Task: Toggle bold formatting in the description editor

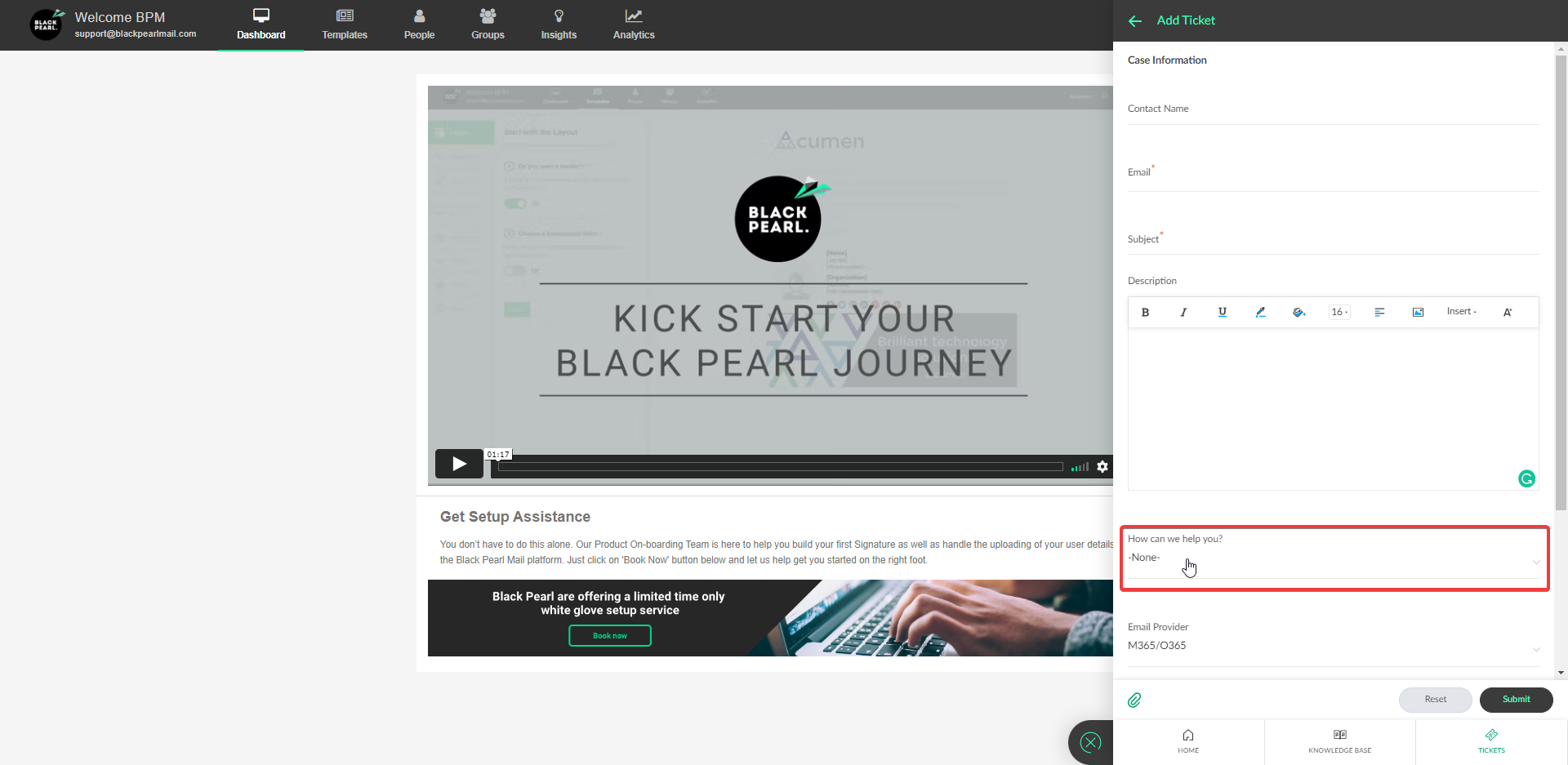Action: click(x=1145, y=312)
